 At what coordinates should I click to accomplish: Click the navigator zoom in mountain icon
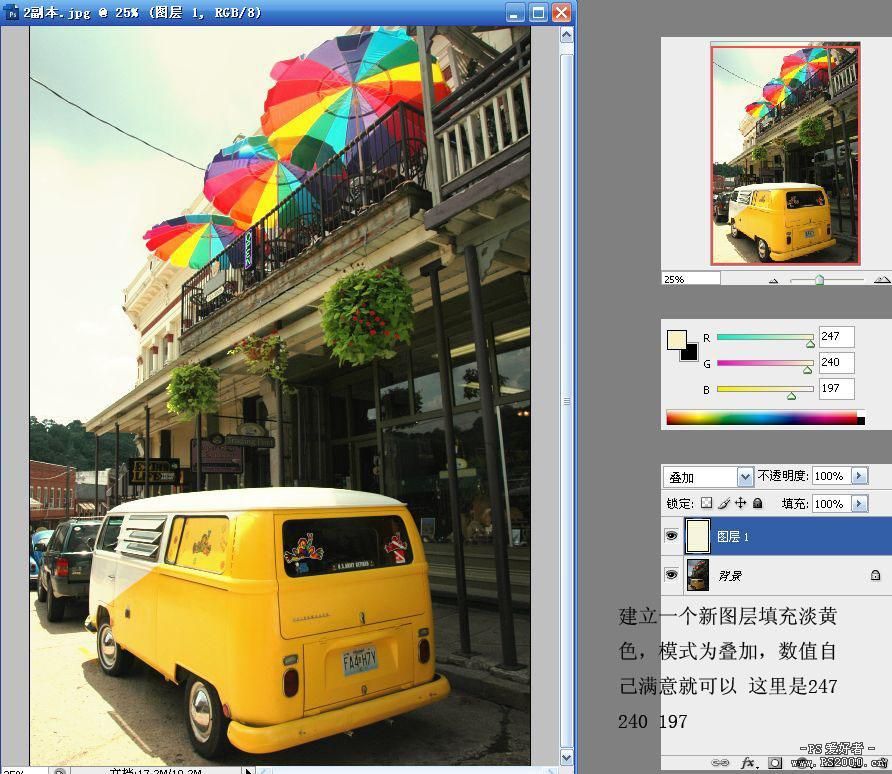(881, 279)
